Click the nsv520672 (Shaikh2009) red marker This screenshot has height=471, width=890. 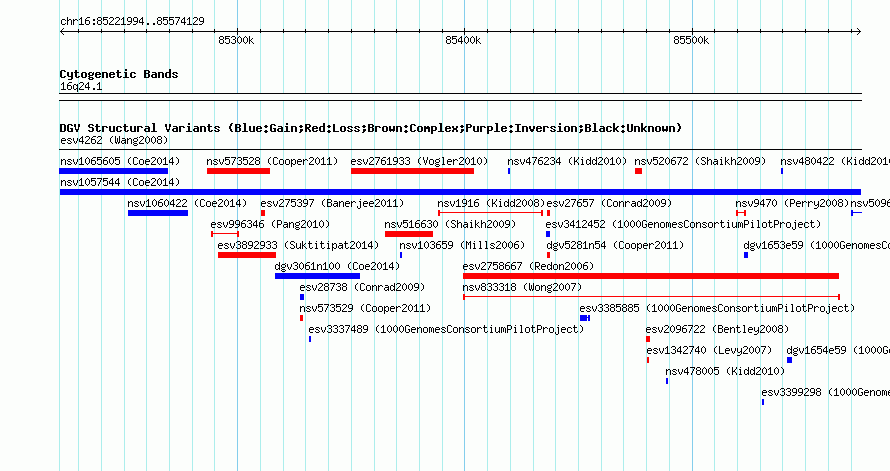(639, 171)
